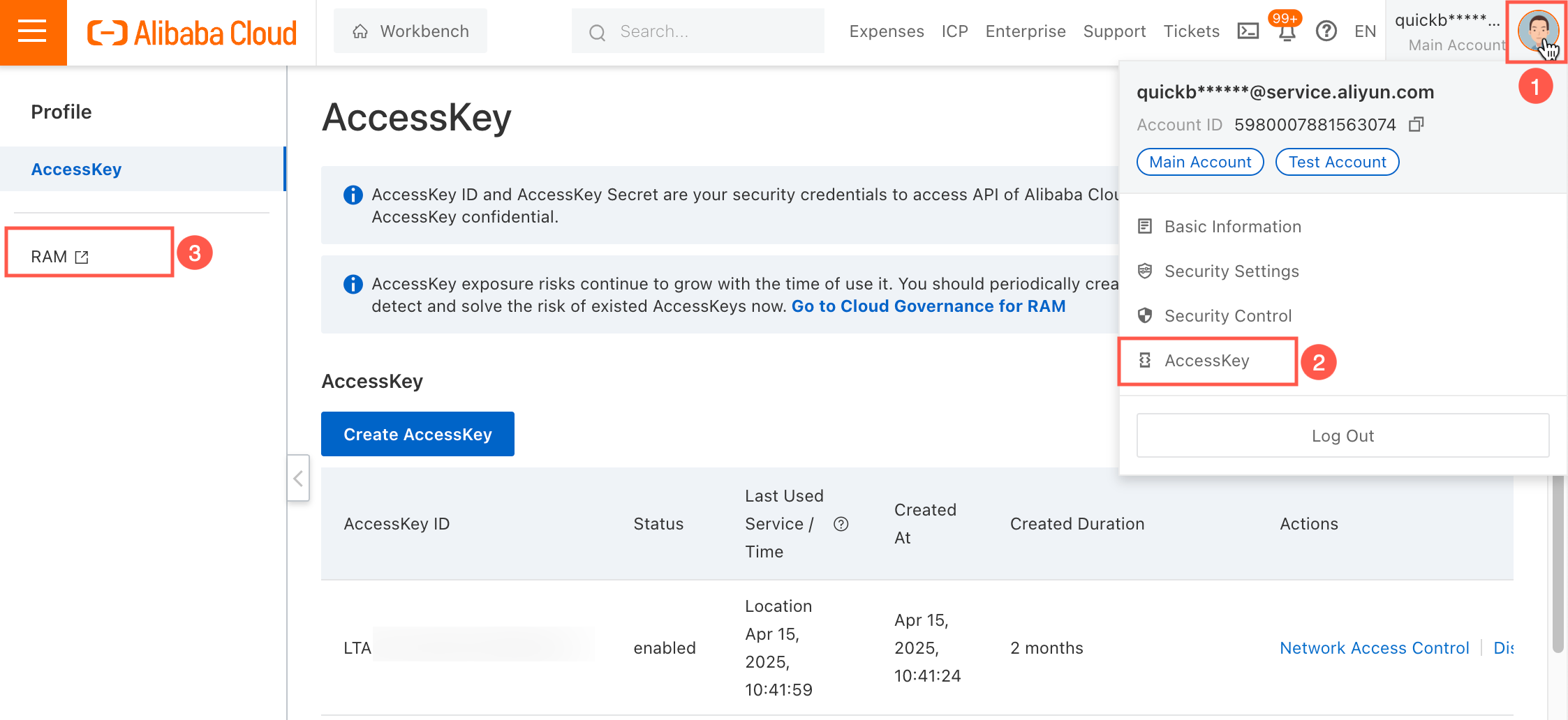Switch language via EN selector
Viewport: 1568px width, 720px height.
(1365, 31)
